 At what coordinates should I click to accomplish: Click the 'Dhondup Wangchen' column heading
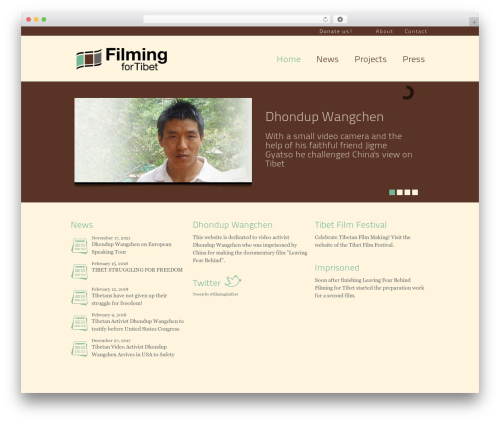[232, 225]
